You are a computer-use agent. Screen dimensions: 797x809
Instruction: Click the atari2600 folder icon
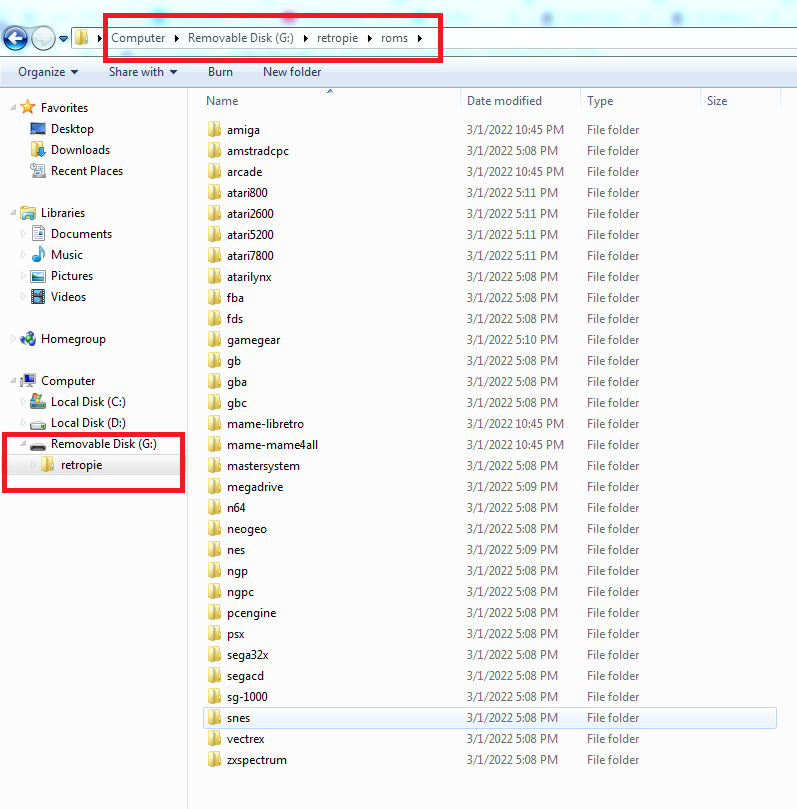coord(214,214)
